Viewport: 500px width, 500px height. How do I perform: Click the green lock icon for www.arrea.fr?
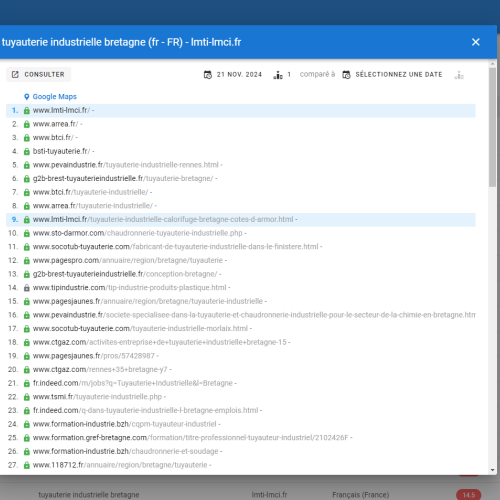(27, 124)
